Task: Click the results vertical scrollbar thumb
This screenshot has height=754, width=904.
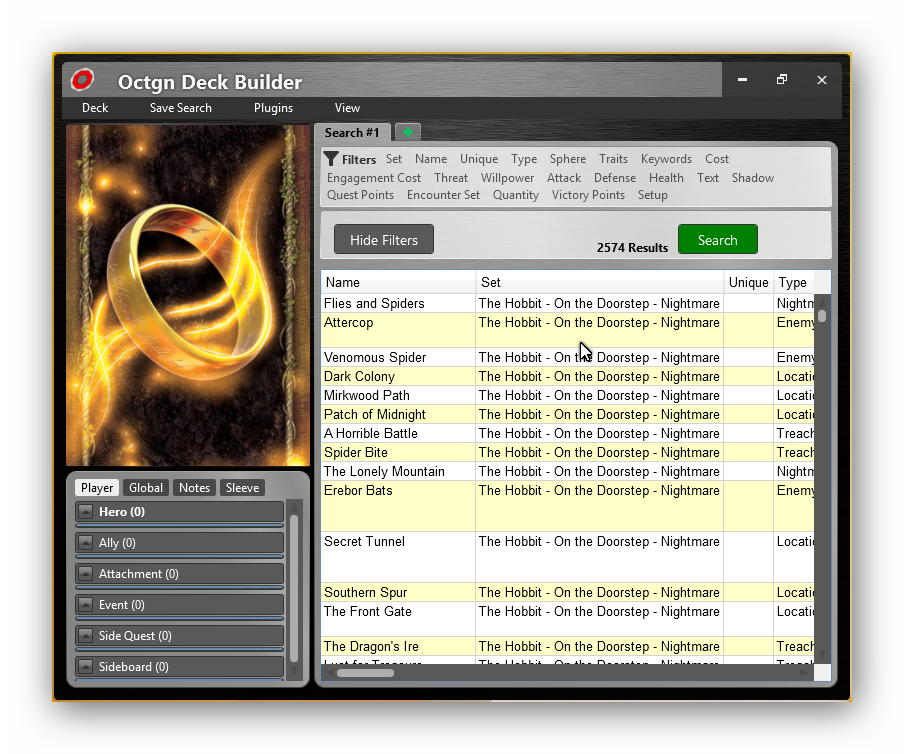Action: coord(822,316)
